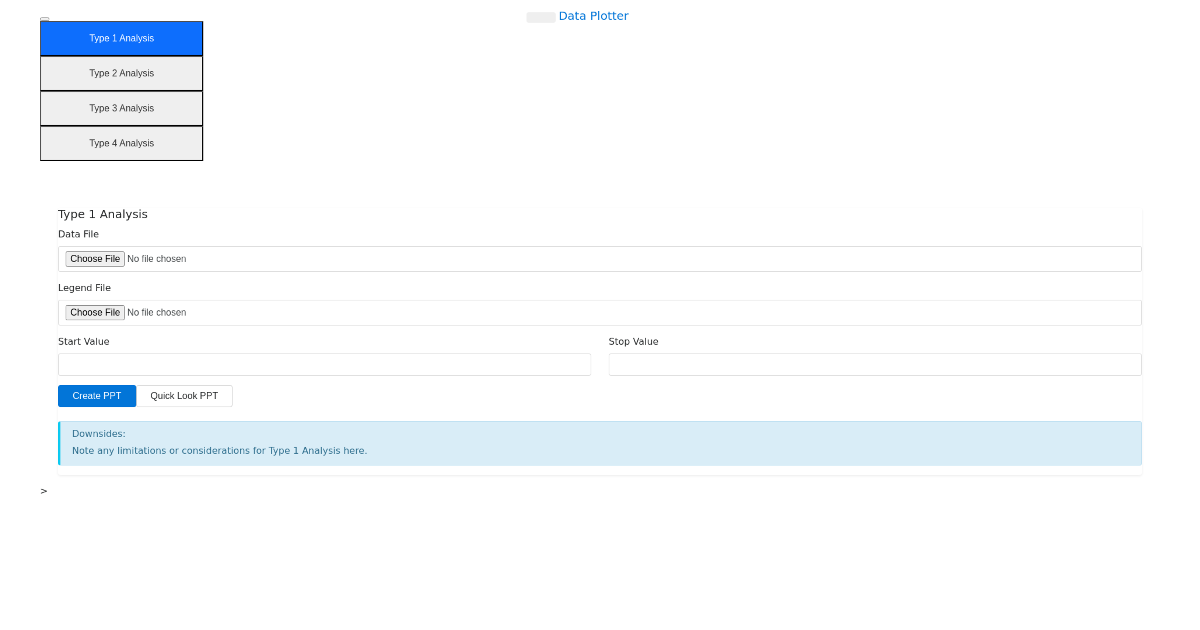Click the Create PPT button

pyautogui.click(x=97, y=396)
